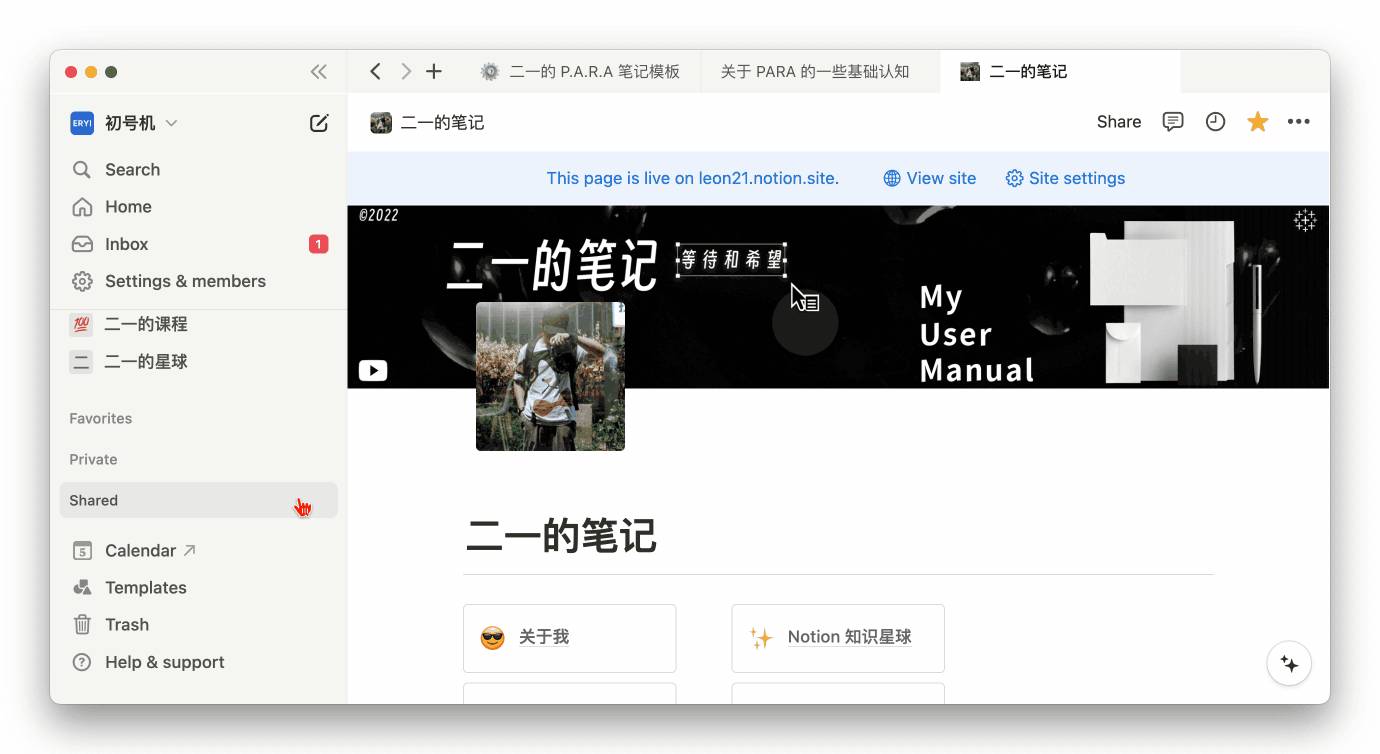Click the sparkle grid icon on cover corner
The width and height of the screenshot is (1380, 754).
(1305, 221)
